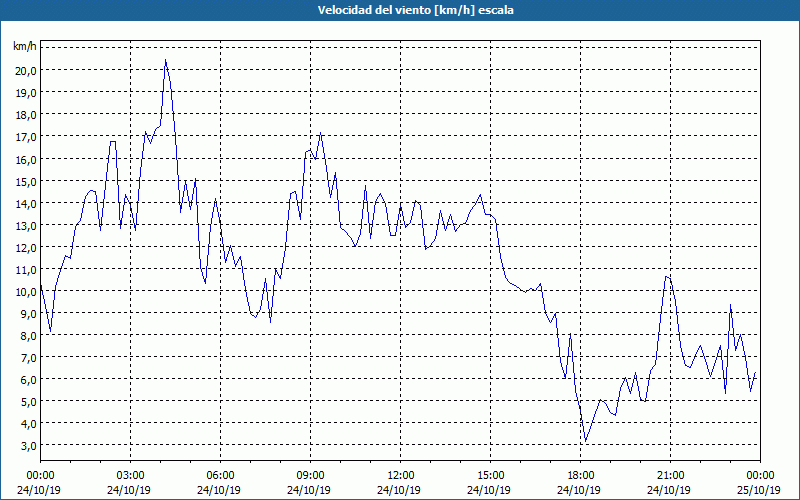Screen dimensions: 800x500
Task: Click the chart title 'Velocidad del viento [km/h] escala'
Action: coord(415,10)
